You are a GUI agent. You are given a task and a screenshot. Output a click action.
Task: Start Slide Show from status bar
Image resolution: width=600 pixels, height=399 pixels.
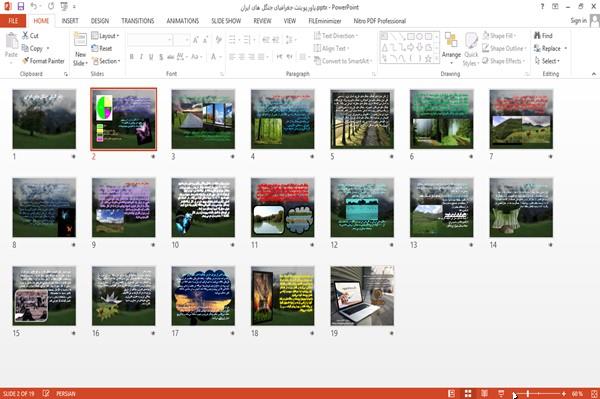[501, 393]
